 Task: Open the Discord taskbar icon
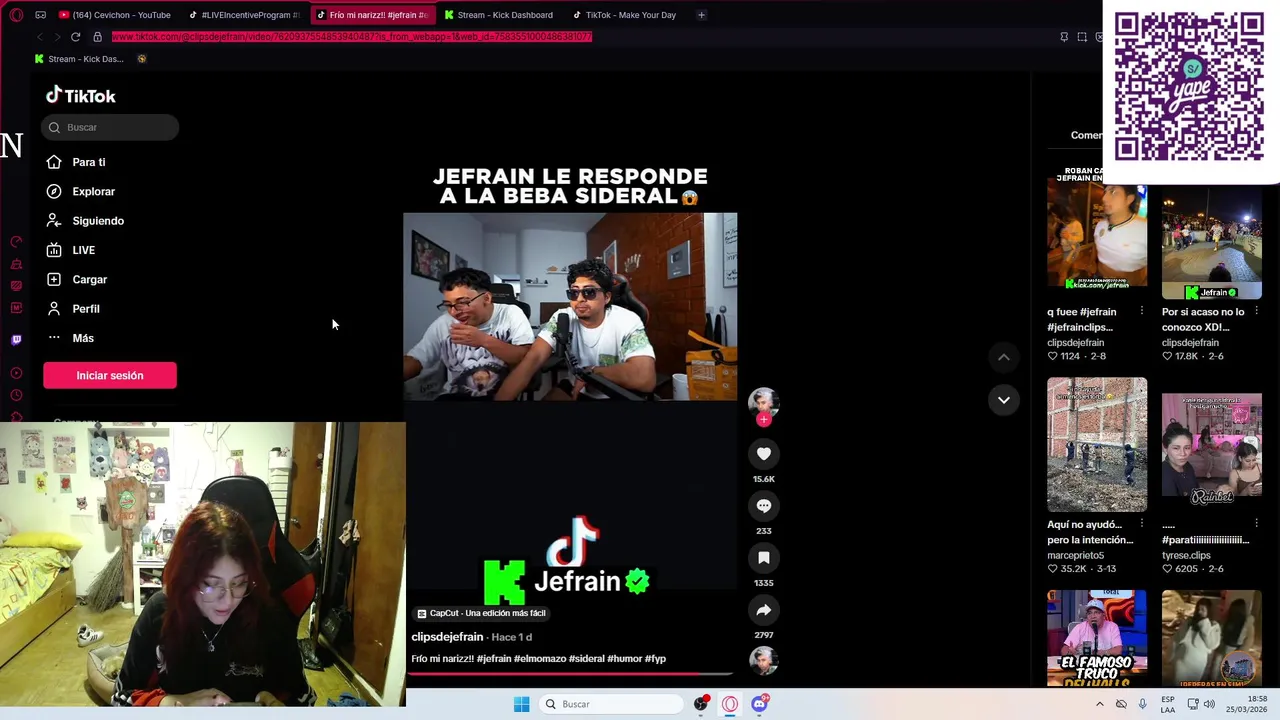[x=759, y=704]
